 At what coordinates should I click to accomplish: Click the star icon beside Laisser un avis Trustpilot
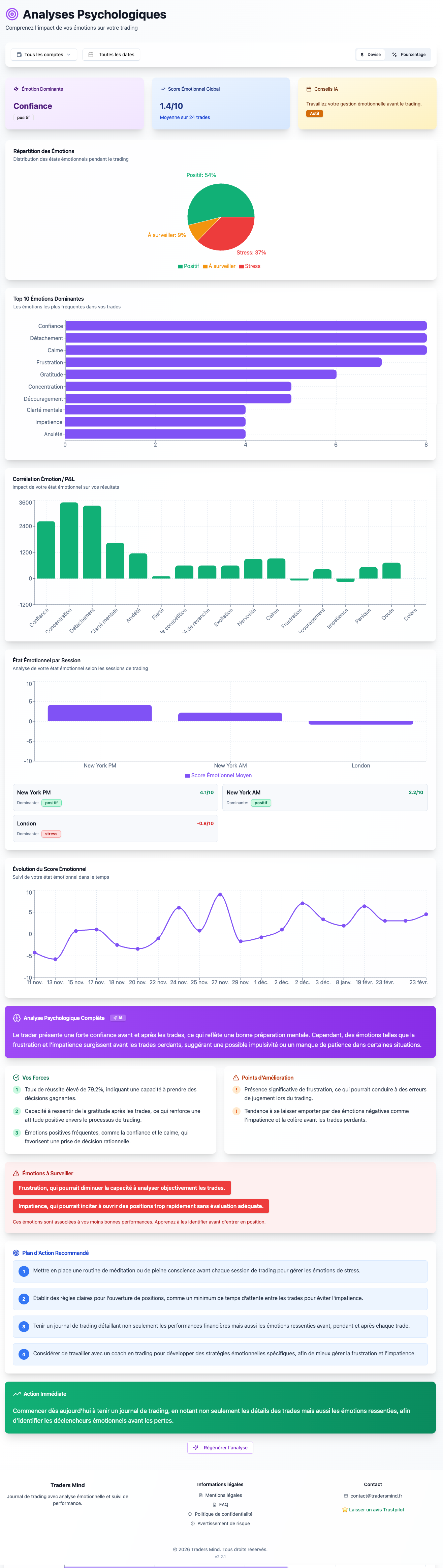coord(344,1510)
